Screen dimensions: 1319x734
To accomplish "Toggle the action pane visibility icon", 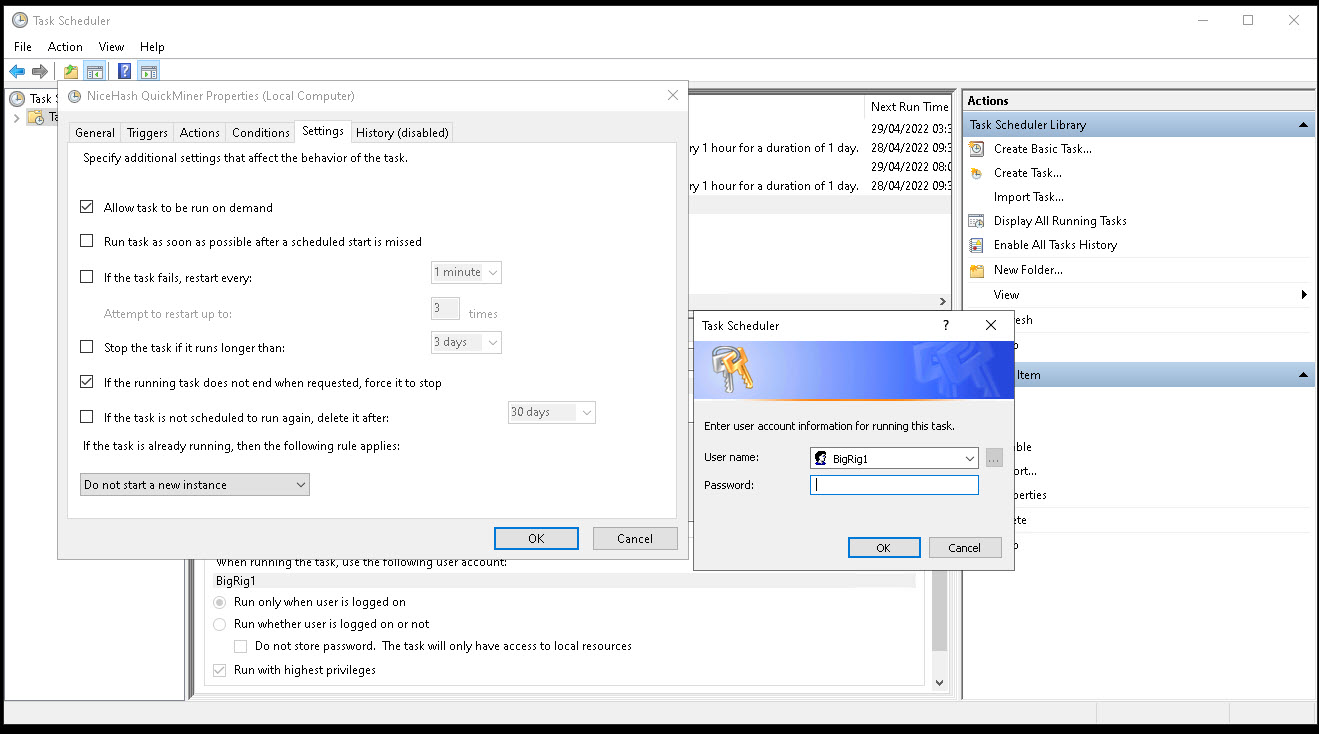I will [x=148, y=70].
